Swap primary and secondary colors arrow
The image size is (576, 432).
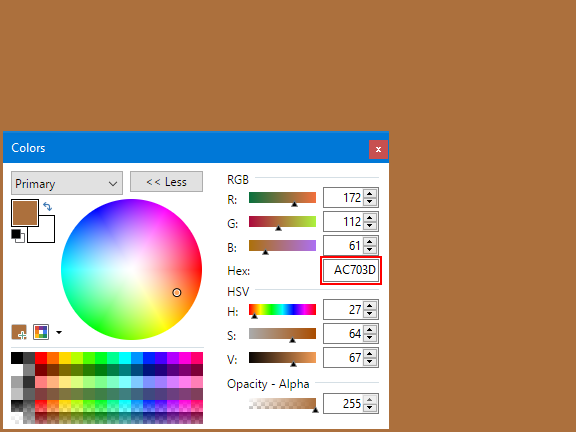(x=47, y=206)
